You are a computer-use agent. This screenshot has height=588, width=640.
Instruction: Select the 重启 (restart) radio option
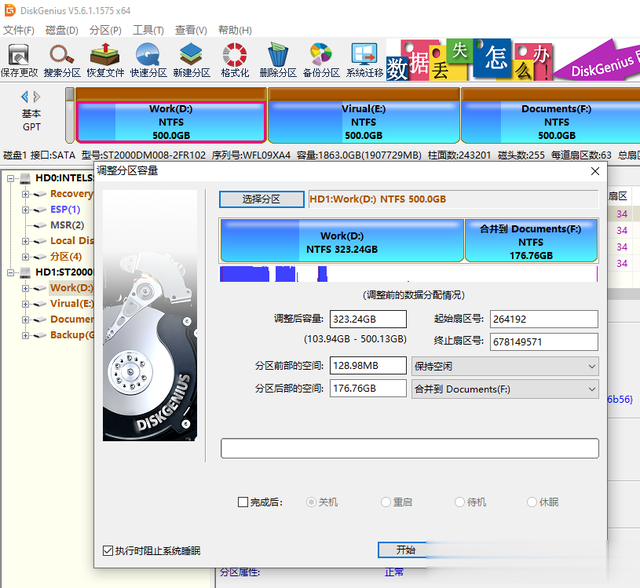pos(385,502)
